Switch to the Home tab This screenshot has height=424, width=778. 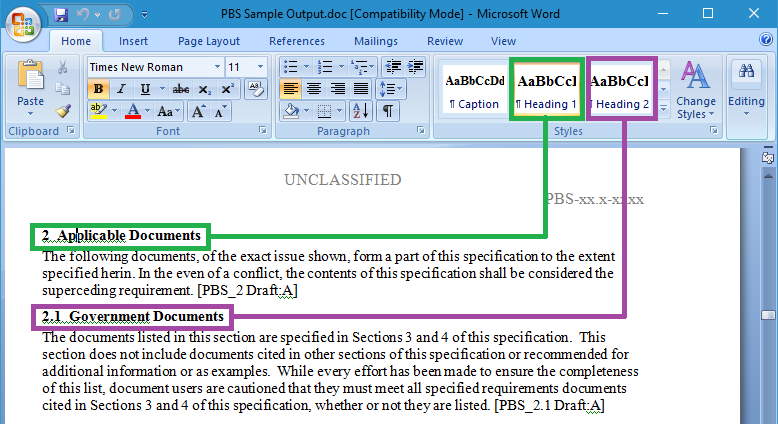(x=76, y=41)
